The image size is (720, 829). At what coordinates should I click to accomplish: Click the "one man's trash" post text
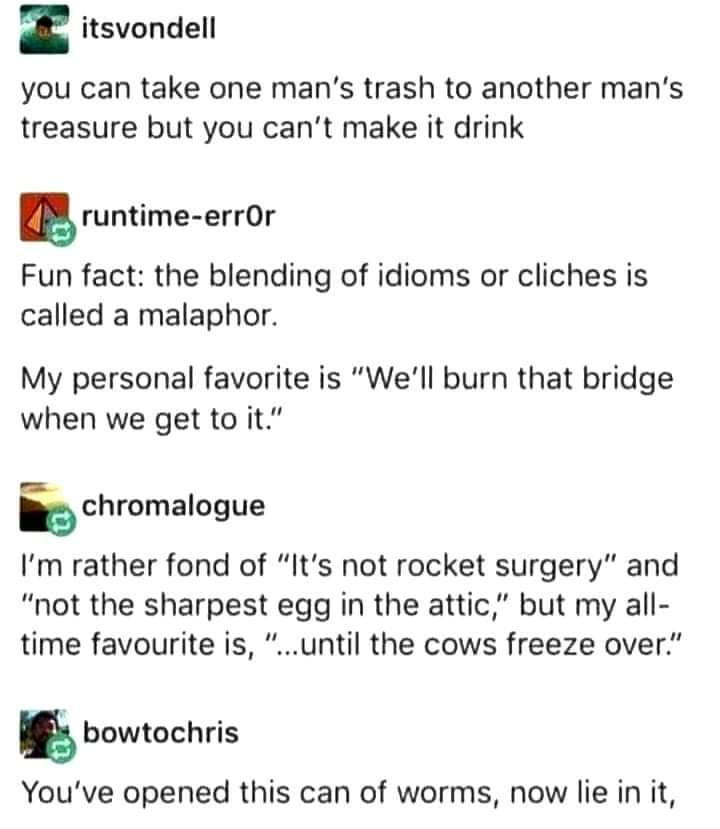coord(352,108)
